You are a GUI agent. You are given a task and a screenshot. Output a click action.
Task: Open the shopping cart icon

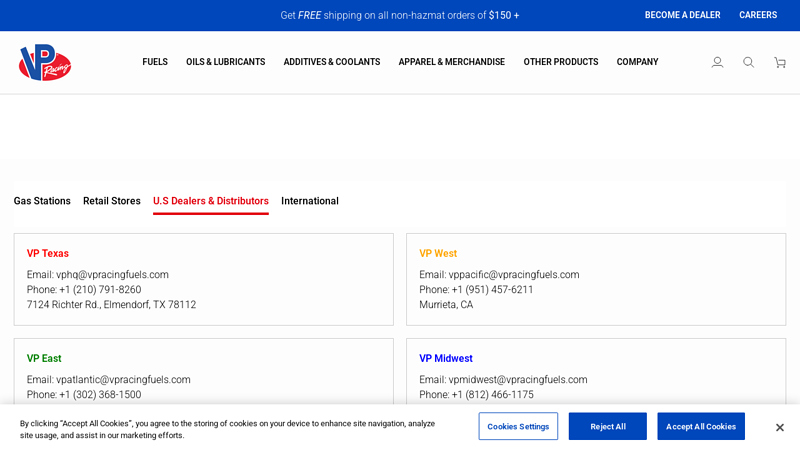[780, 62]
